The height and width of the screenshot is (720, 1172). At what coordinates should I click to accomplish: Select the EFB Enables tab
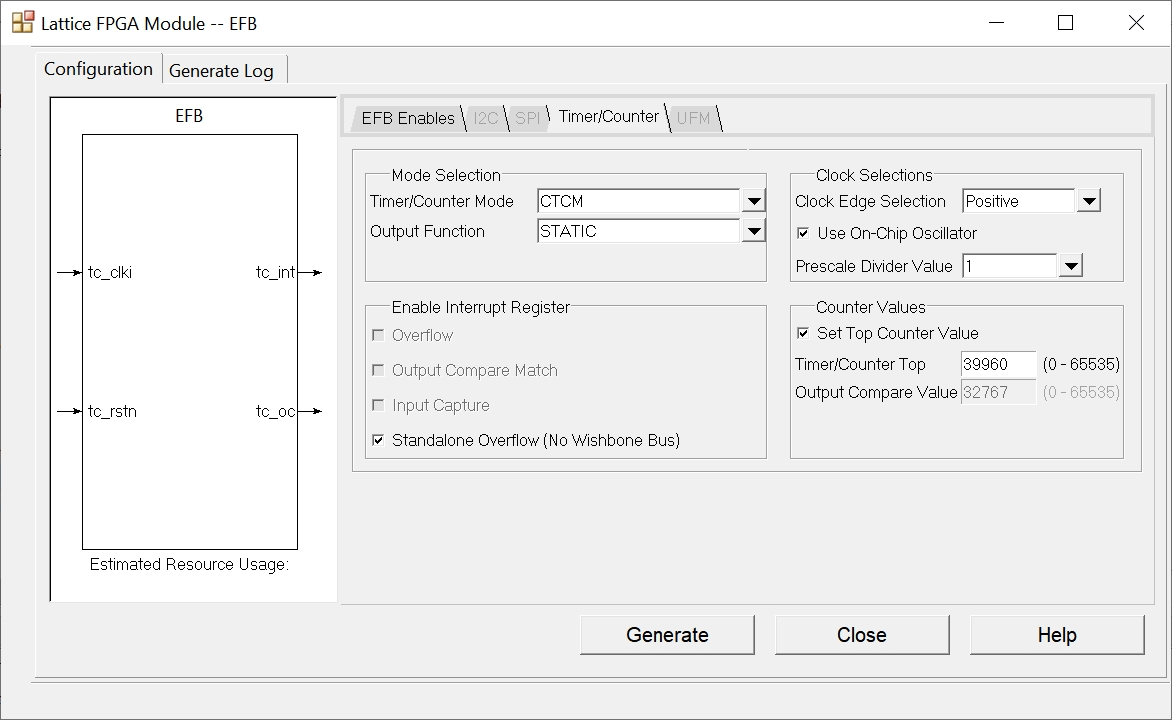[408, 118]
